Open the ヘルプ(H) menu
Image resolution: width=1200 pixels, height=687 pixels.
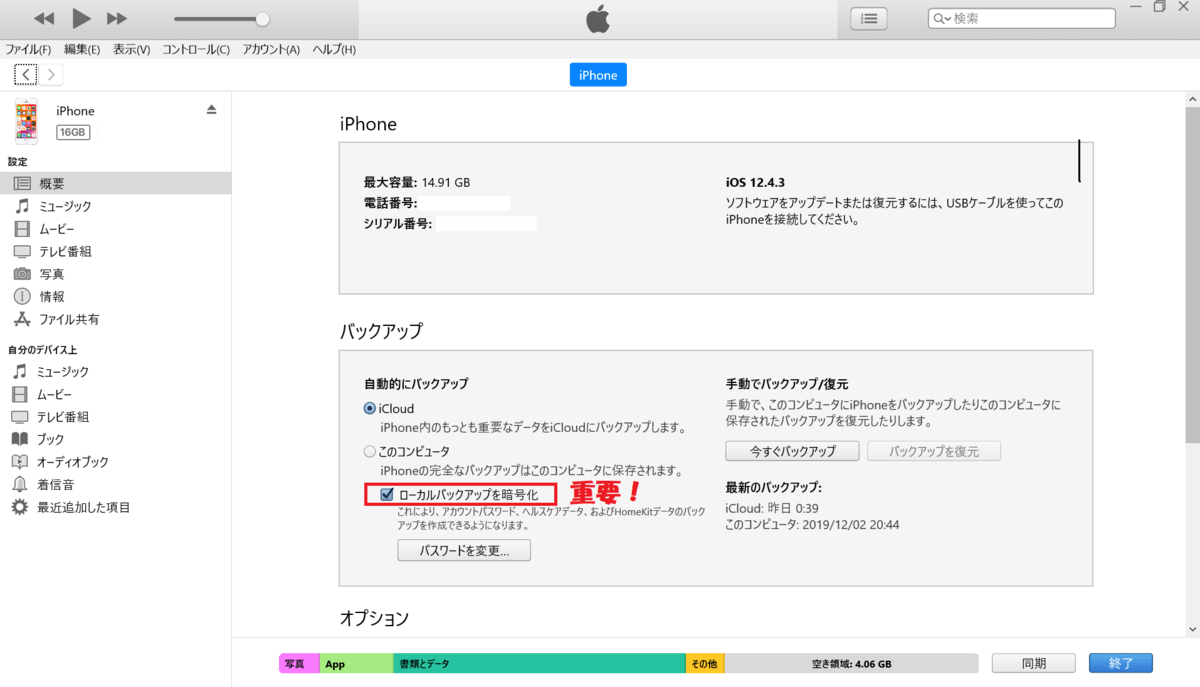(x=334, y=49)
